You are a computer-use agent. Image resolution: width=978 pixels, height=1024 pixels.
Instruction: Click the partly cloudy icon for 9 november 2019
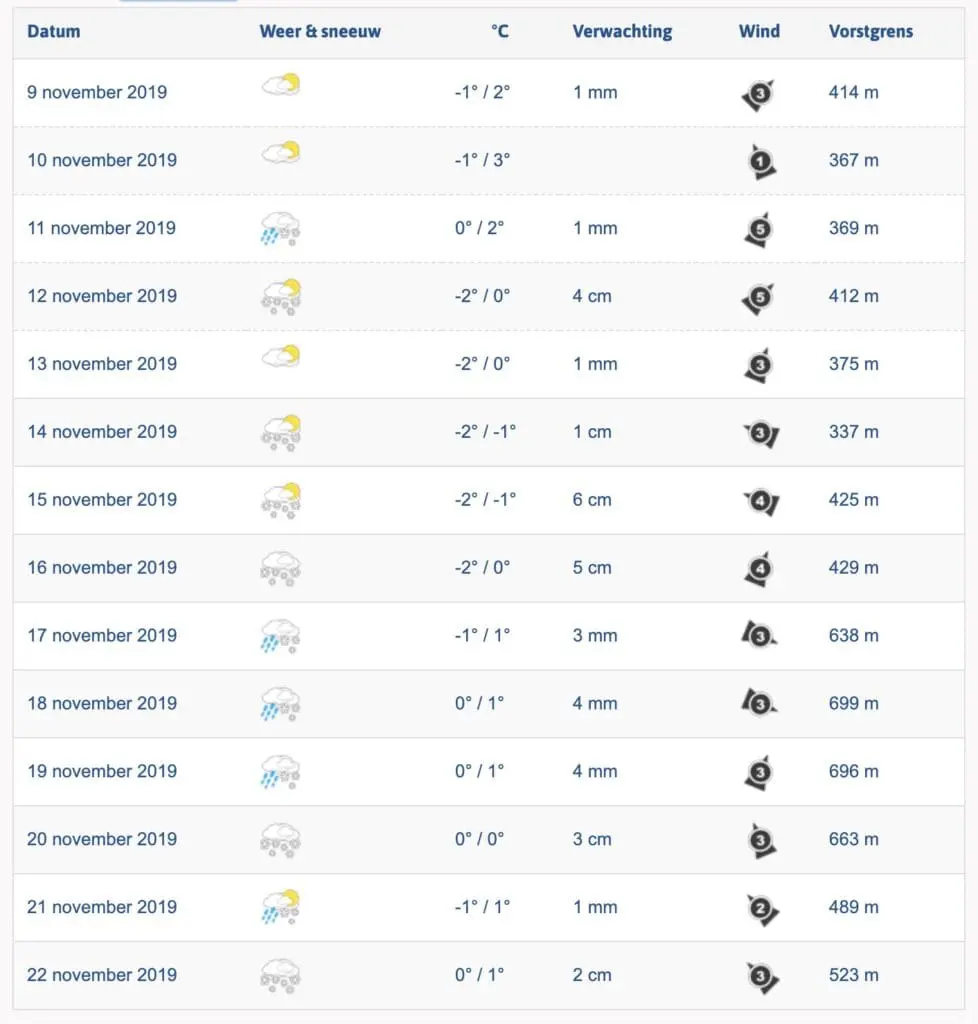pos(281,85)
